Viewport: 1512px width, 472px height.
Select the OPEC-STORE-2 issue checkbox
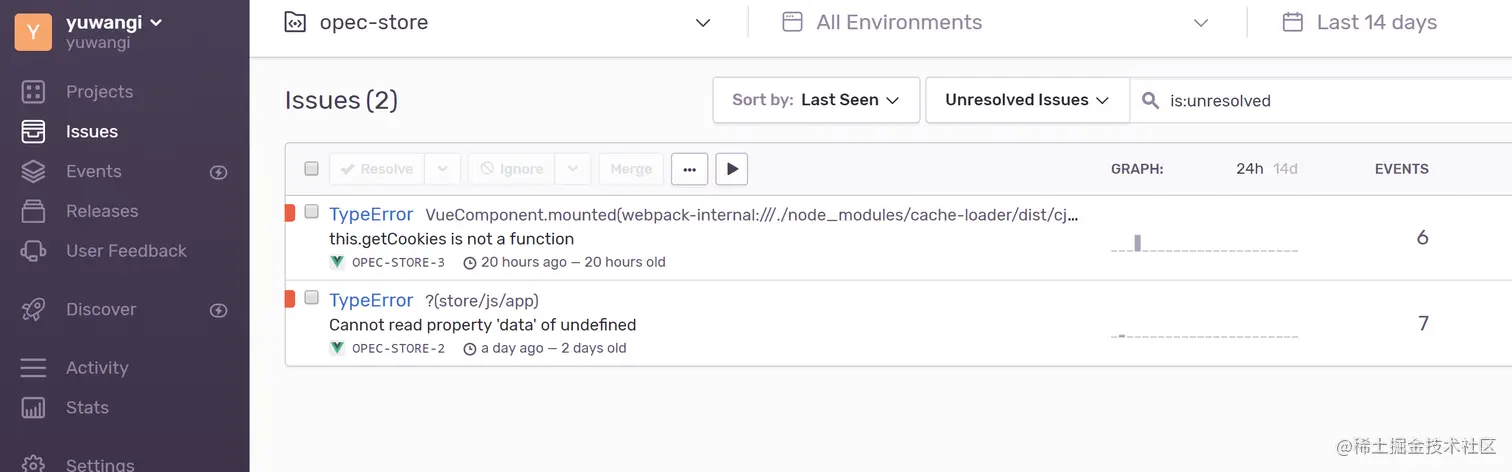click(x=311, y=298)
